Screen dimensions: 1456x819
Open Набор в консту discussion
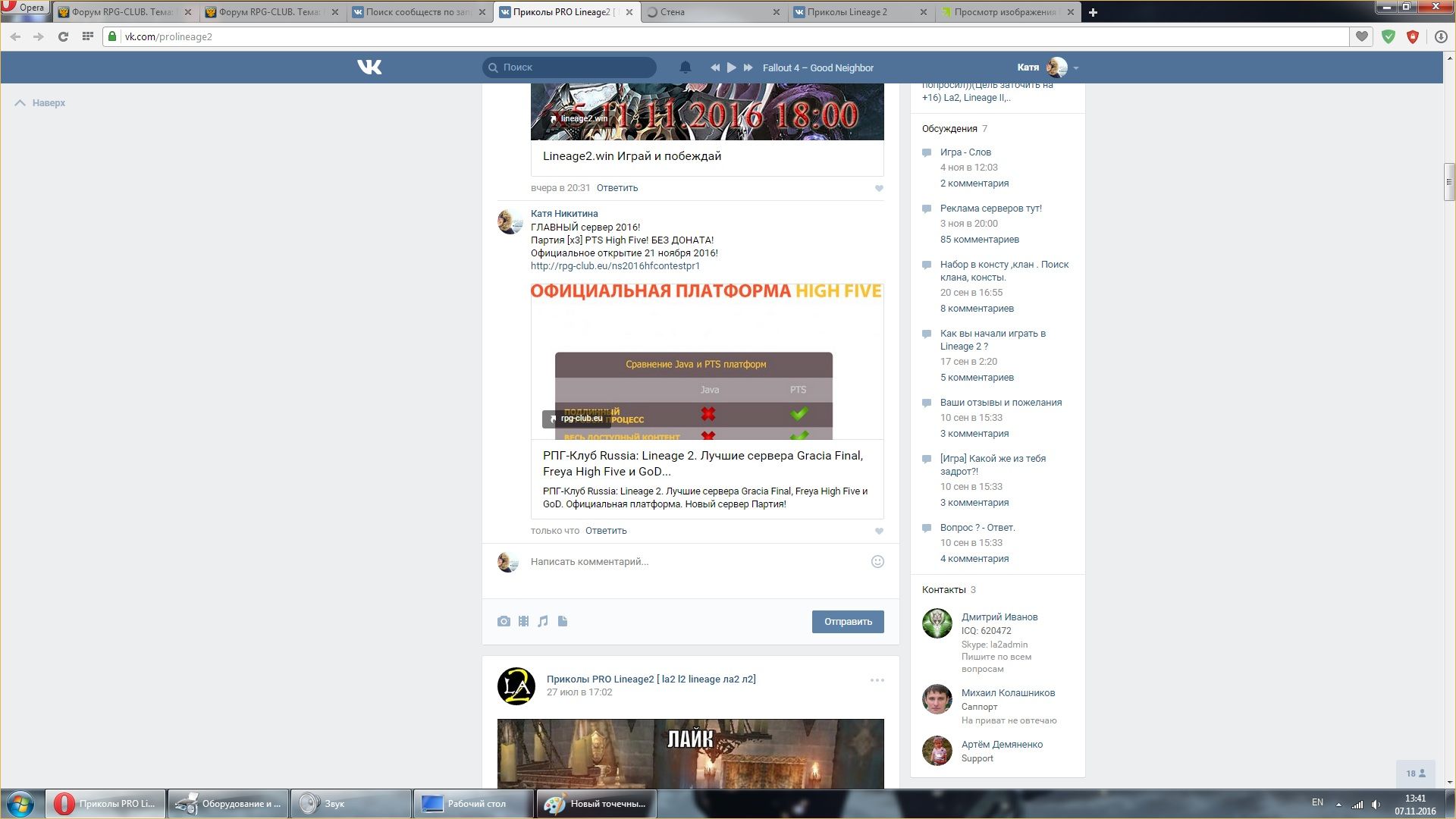click(x=1004, y=271)
